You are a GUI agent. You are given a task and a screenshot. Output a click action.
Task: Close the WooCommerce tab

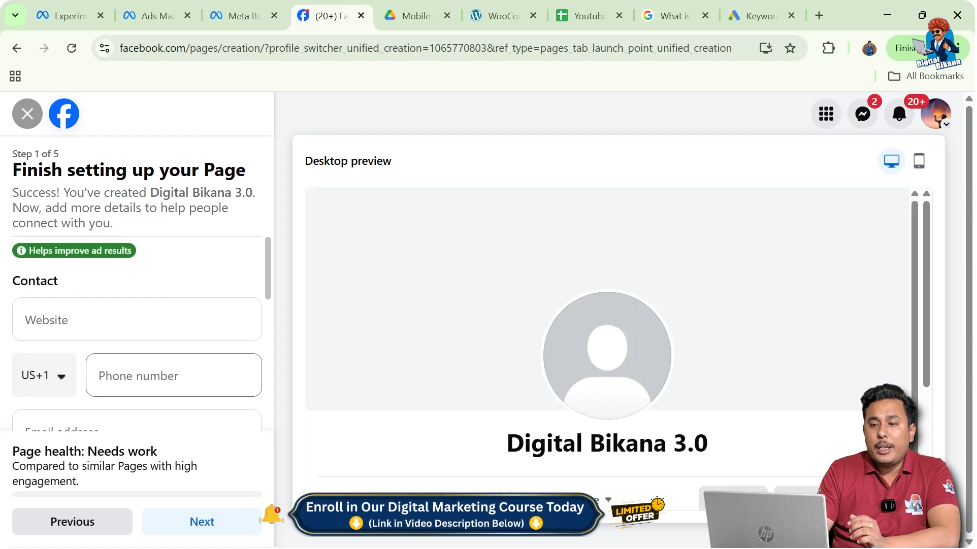click(533, 16)
